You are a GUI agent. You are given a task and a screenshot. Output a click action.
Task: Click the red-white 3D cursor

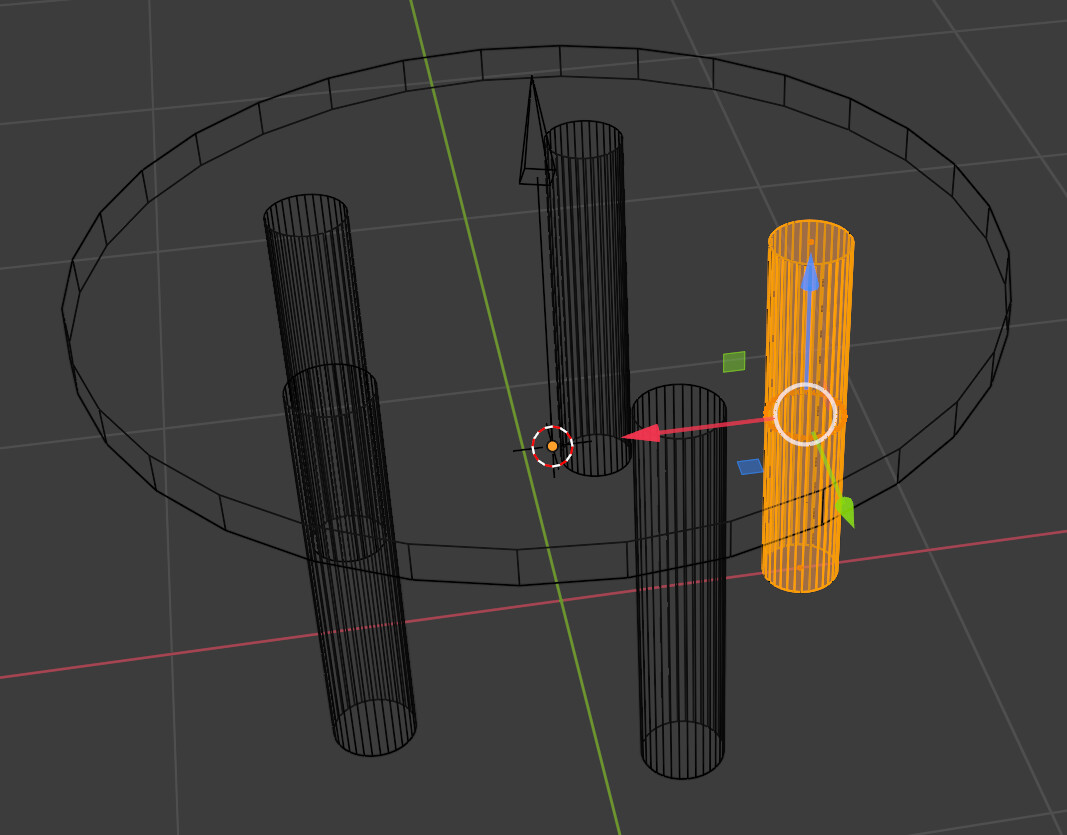[553, 446]
